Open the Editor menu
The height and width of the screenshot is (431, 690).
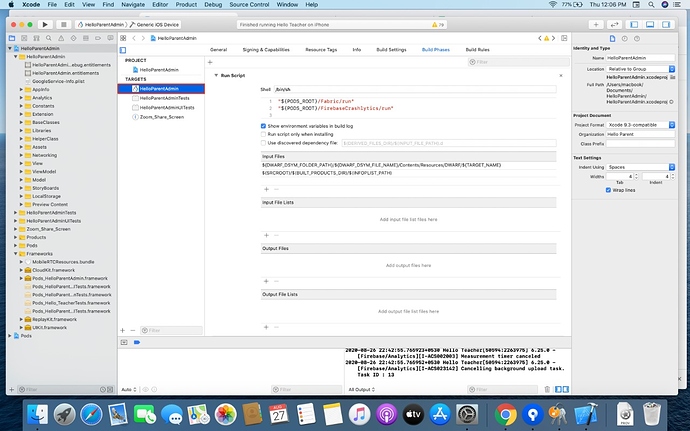(160, 4)
